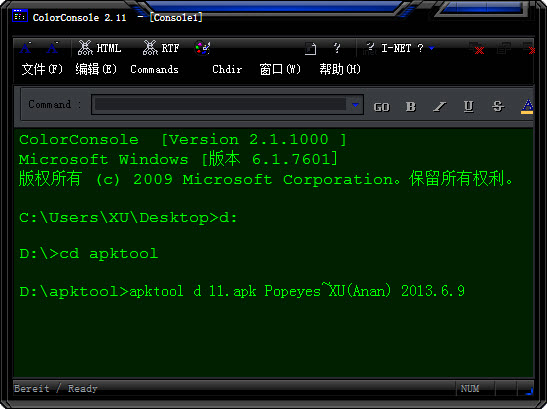The width and height of the screenshot is (547, 409).
Task: Toggle strikethrough text formatting
Action: click(498, 106)
